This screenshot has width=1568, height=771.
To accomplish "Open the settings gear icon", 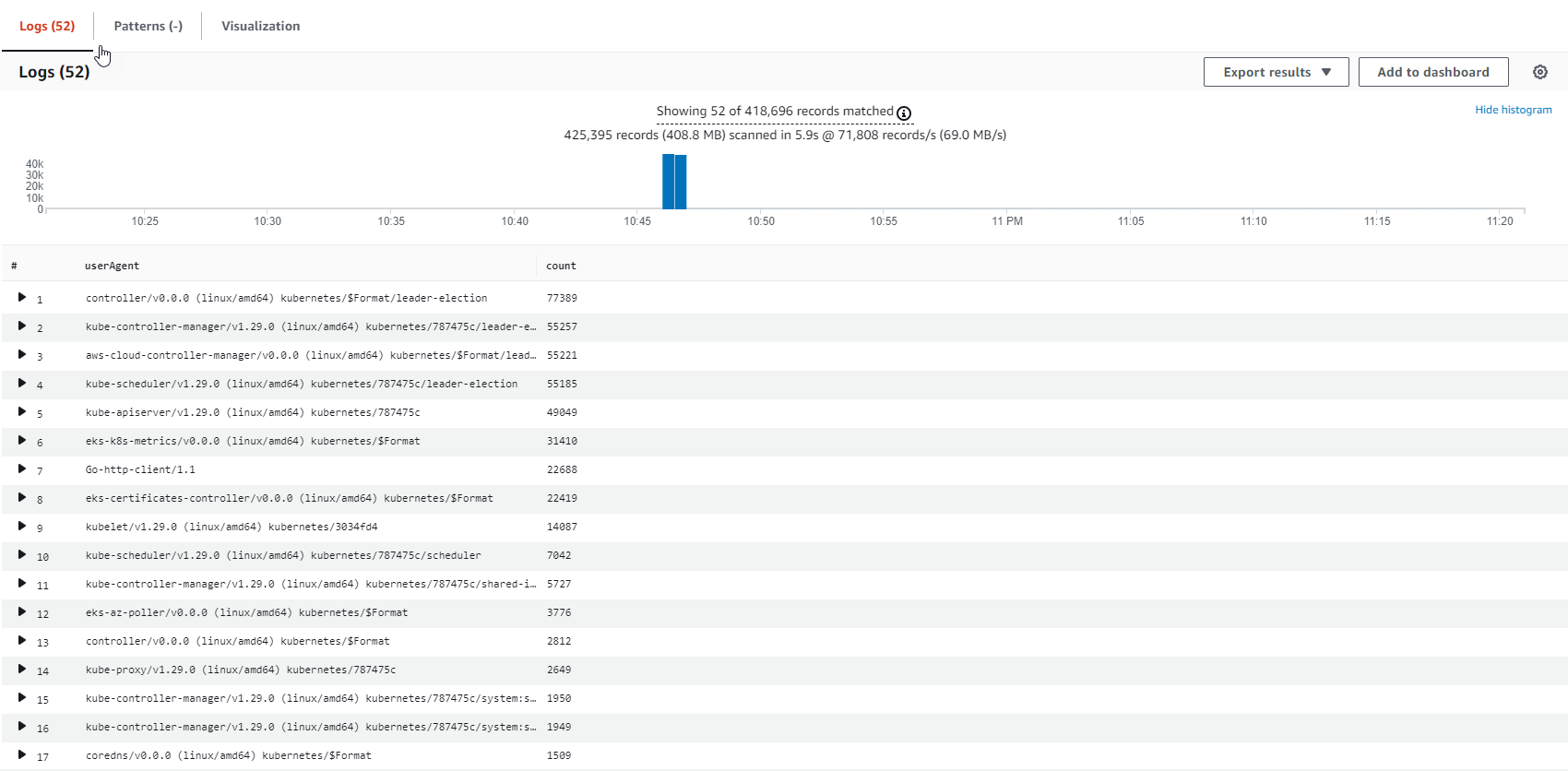I will click(1539, 72).
